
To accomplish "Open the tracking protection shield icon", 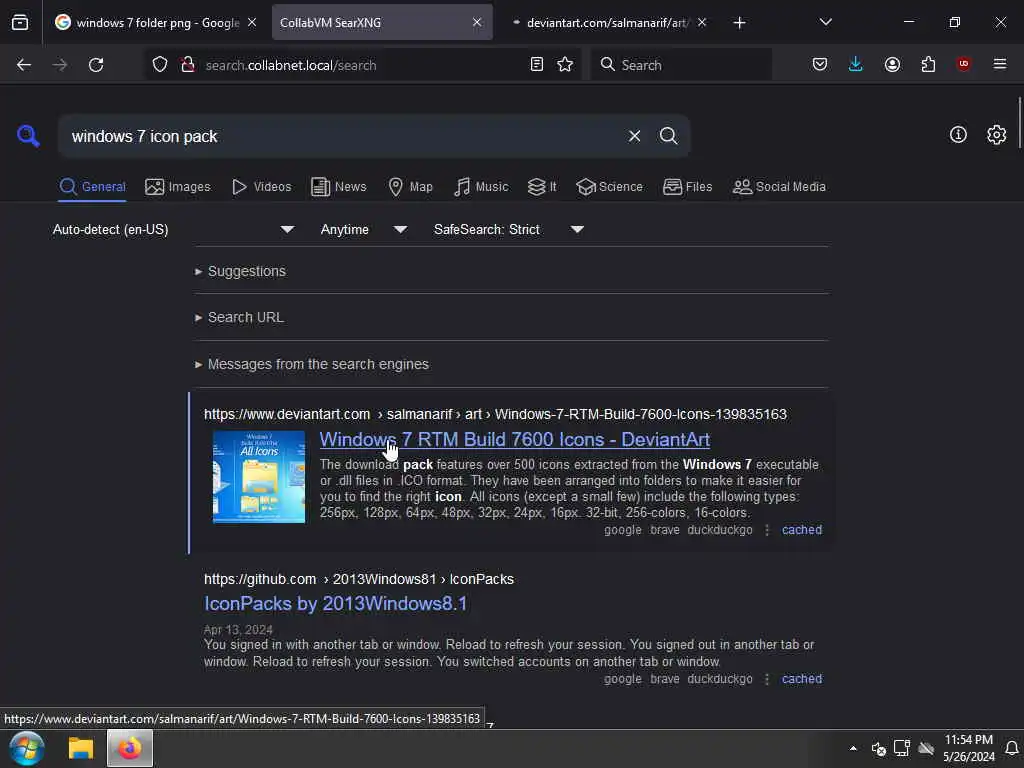I will (160, 65).
